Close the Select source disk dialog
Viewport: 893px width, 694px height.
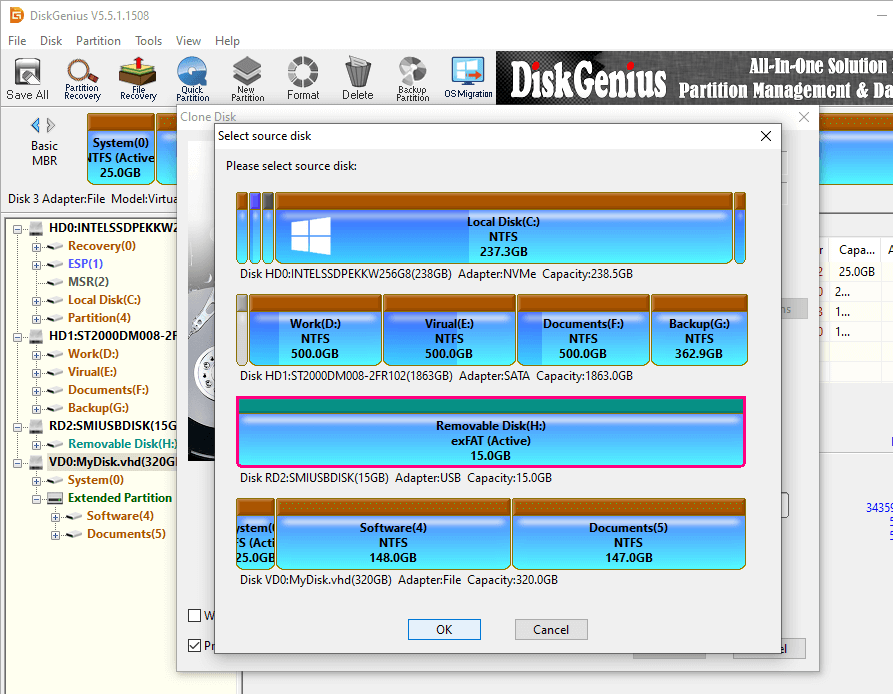(766, 136)
